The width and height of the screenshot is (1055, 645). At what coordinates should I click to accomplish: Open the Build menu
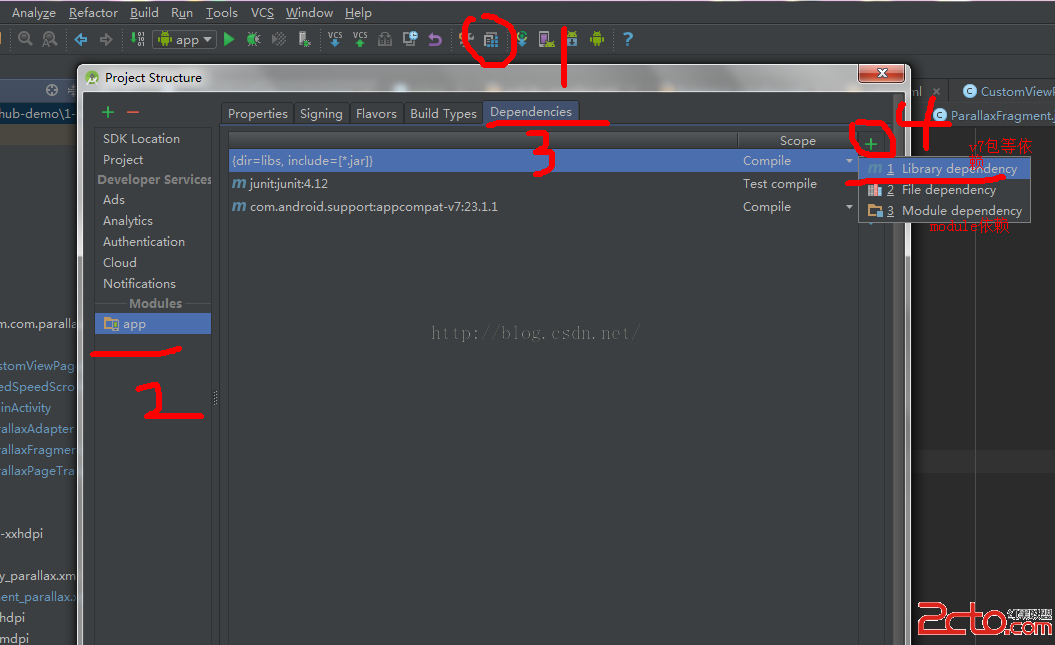[144, 13]
